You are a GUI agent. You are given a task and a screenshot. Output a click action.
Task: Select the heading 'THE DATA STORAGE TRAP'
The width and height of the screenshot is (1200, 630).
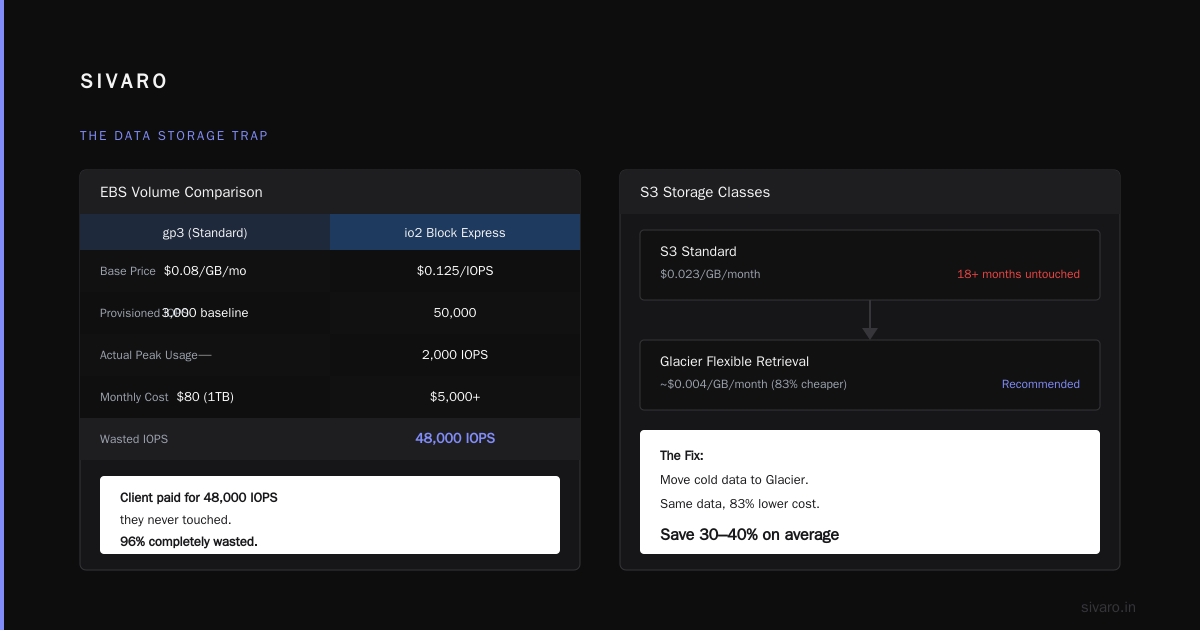(174, 136)
